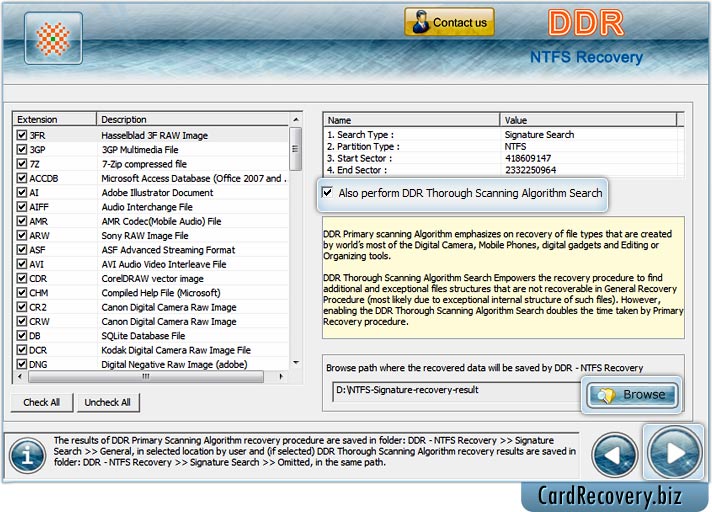Toggle the ARW extension checkbox
The image size is (712, 512).
pos(21,235)
